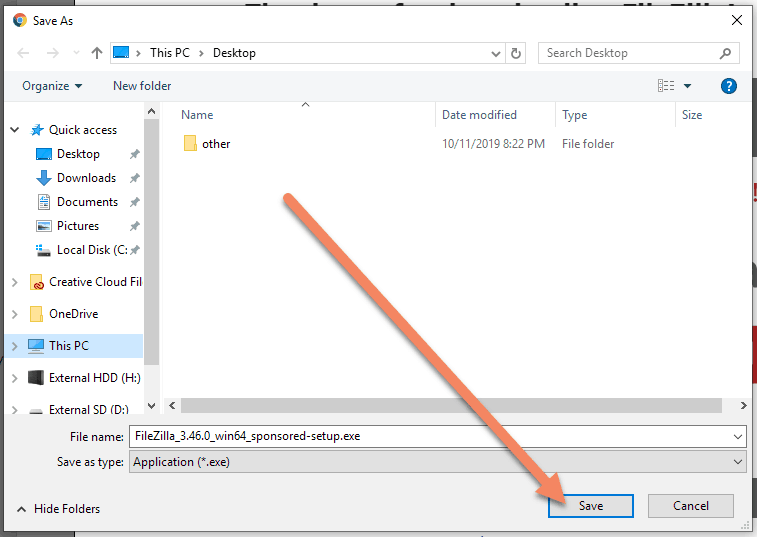The width and height of the screenshot is (757, 537).
Task: Open the File name dropdown arrow
Action: 738,437
